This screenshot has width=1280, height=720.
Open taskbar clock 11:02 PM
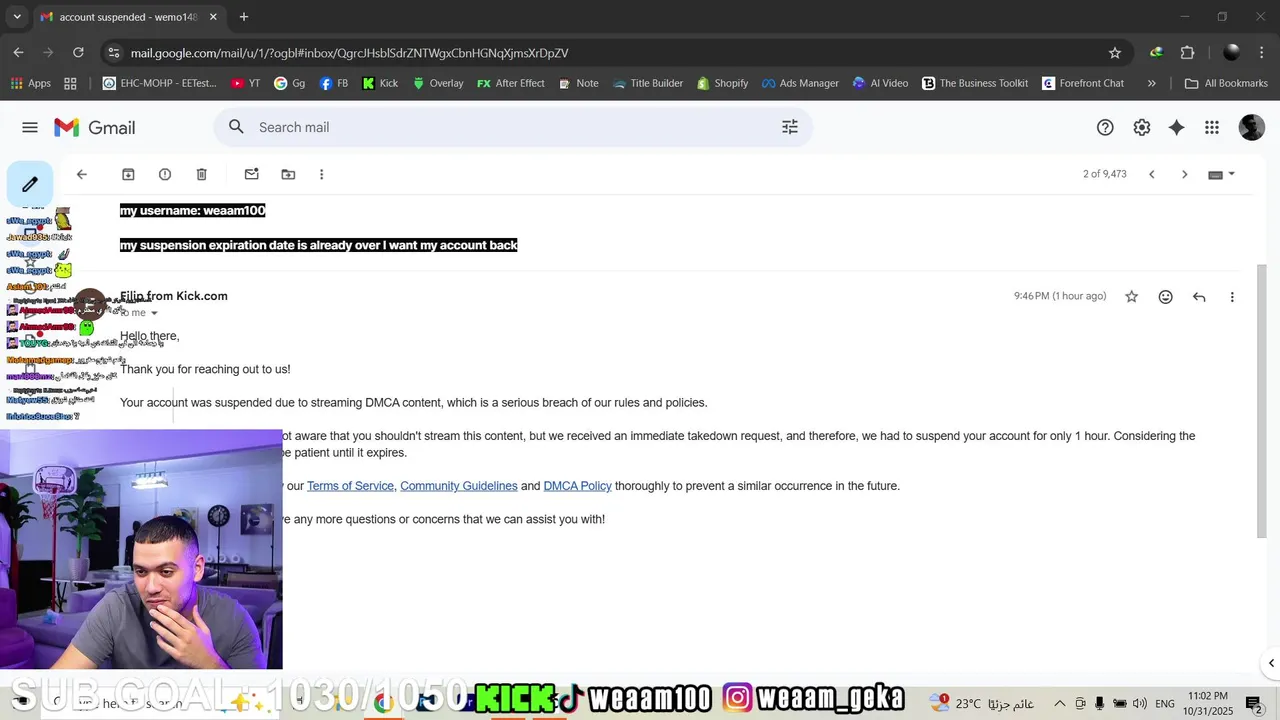(x=1208, y=703)
